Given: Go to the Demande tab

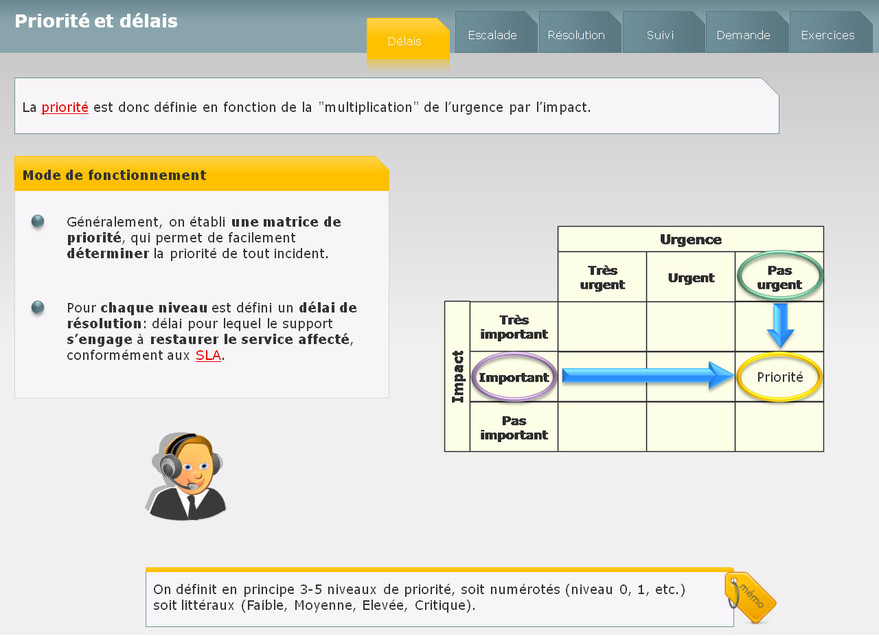Looking at the screenshot, I should (743, 35).
